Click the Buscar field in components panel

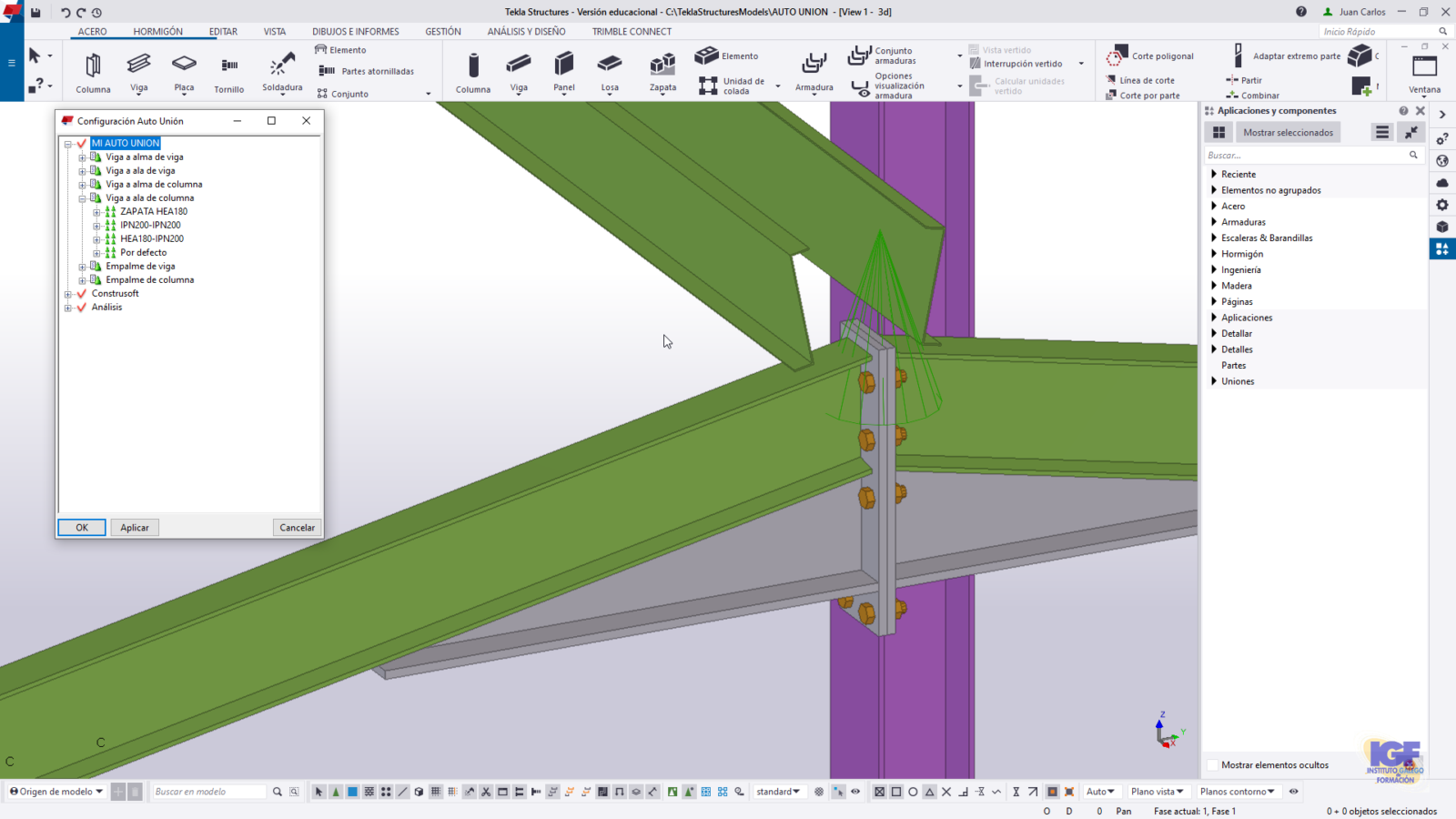[1306, 156]
